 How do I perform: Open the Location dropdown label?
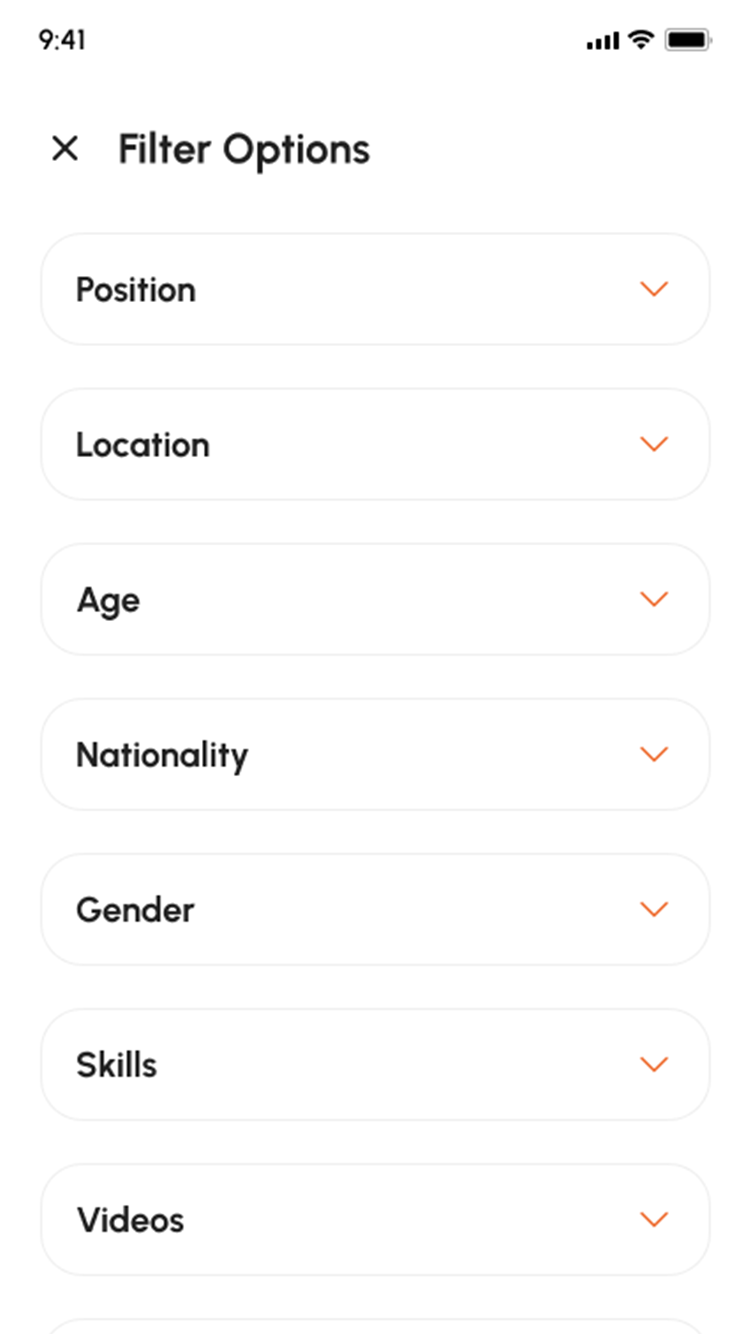[143, 445]
